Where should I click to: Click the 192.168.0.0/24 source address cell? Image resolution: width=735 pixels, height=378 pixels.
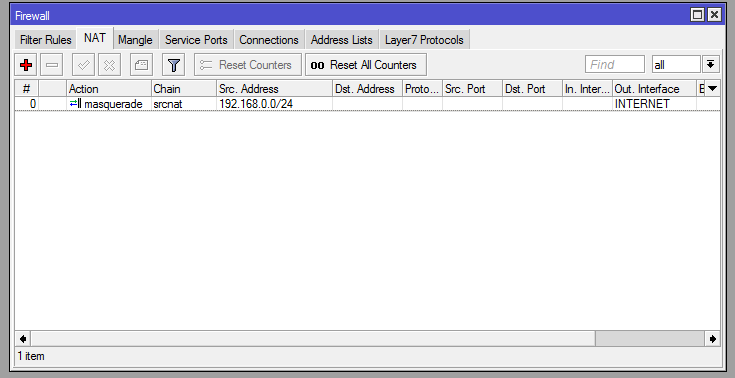pyautogui.click(x=274, y=104)
